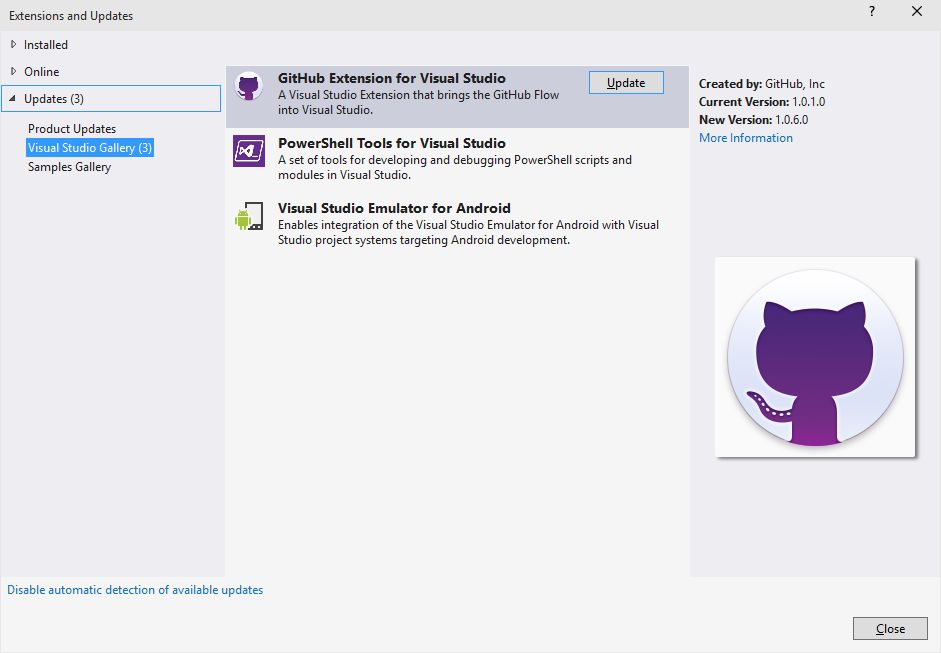The height and width of the screenshot is (653, 941).
Task: Click the GitHub Octocat extension icon
Action: tap(248, 87)
